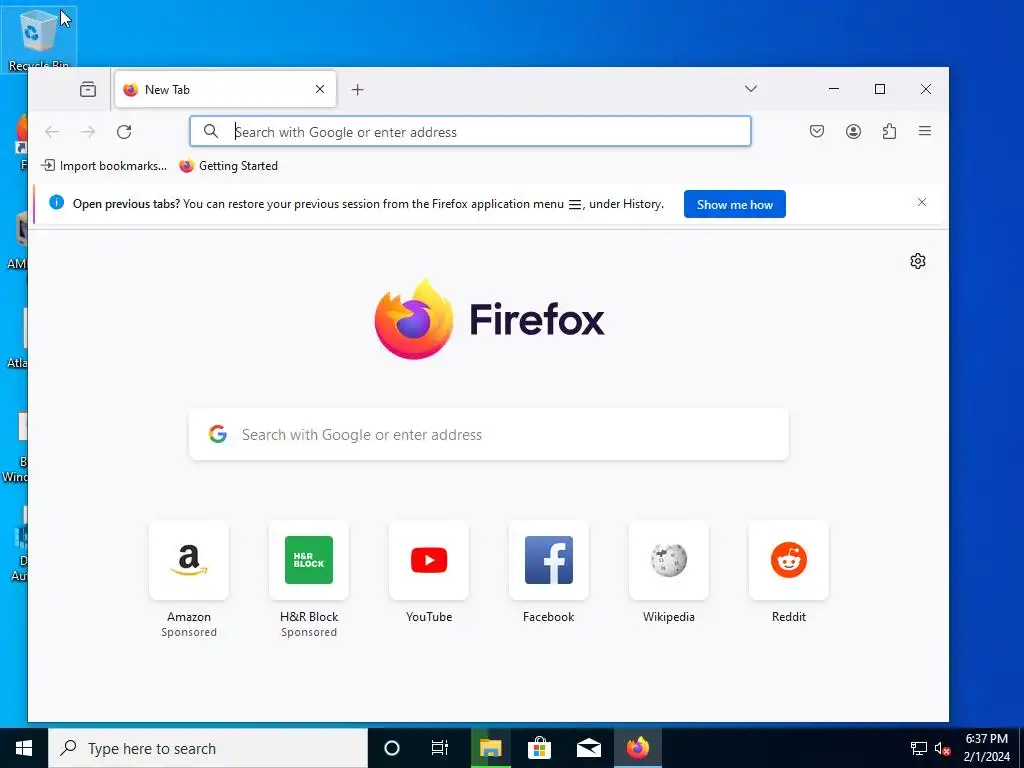Select the New Tab tab
The image size is (1024, 768).
point(225,89)
